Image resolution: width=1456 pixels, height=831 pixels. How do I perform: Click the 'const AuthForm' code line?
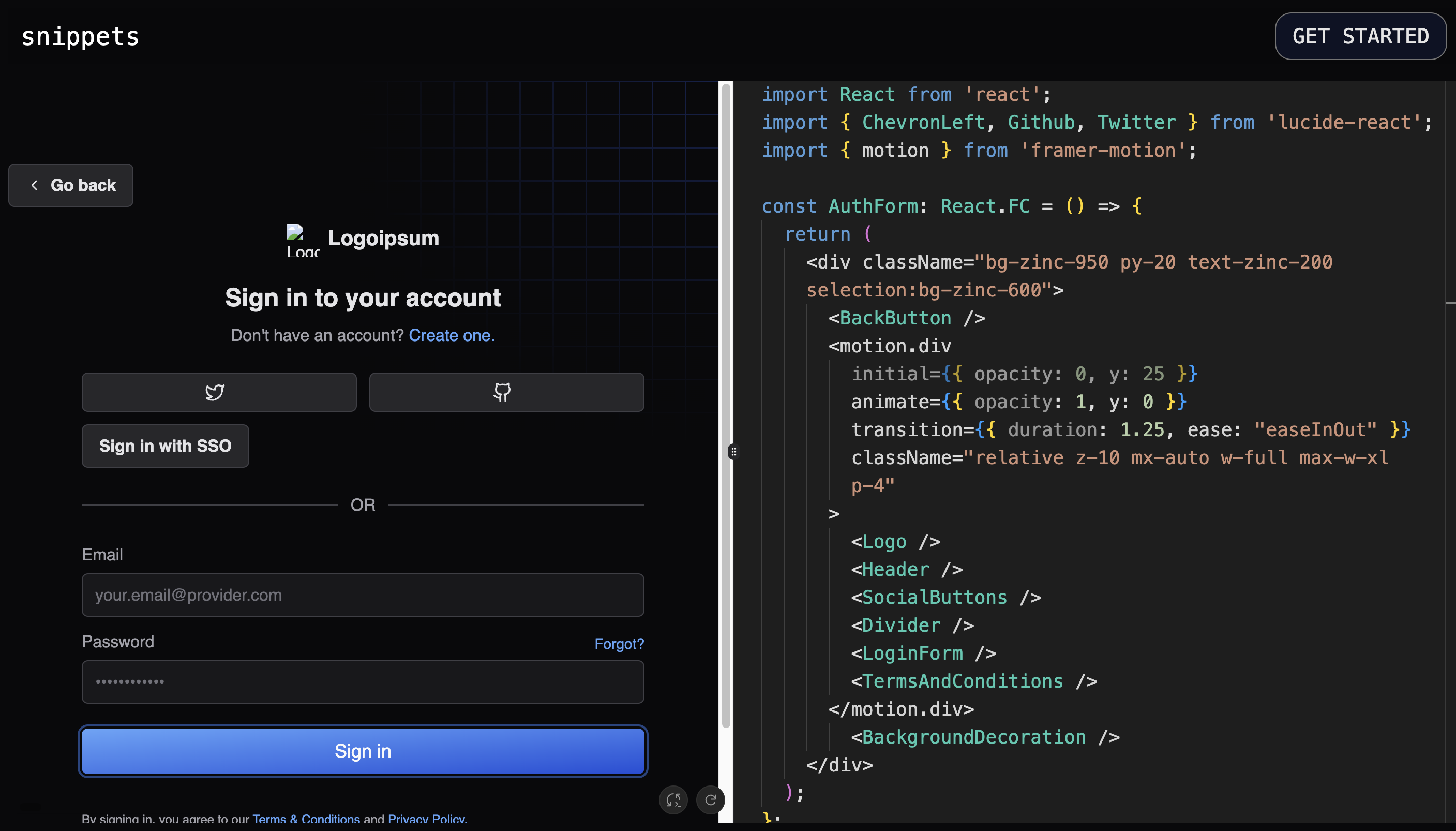point(952,206)
